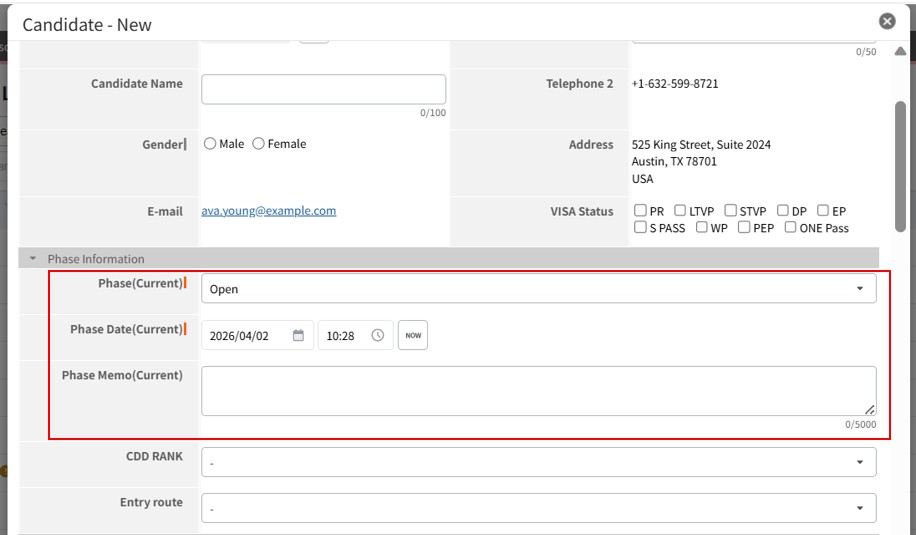Open the Phase(Current) dropdown
The image size is (916, 535).
(538, 289)
